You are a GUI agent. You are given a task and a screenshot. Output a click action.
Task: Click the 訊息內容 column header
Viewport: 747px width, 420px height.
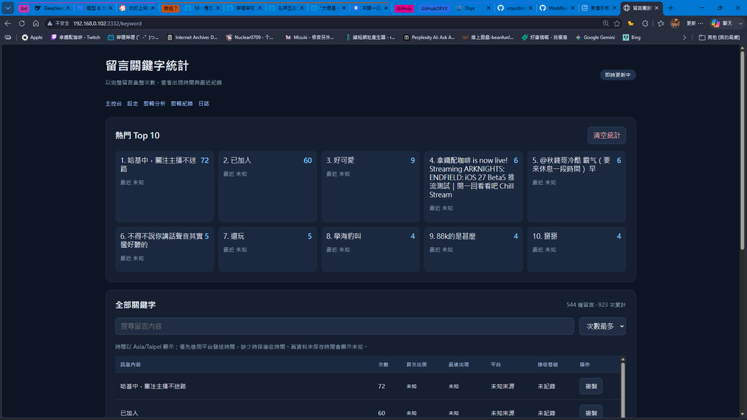pos(130,364)
